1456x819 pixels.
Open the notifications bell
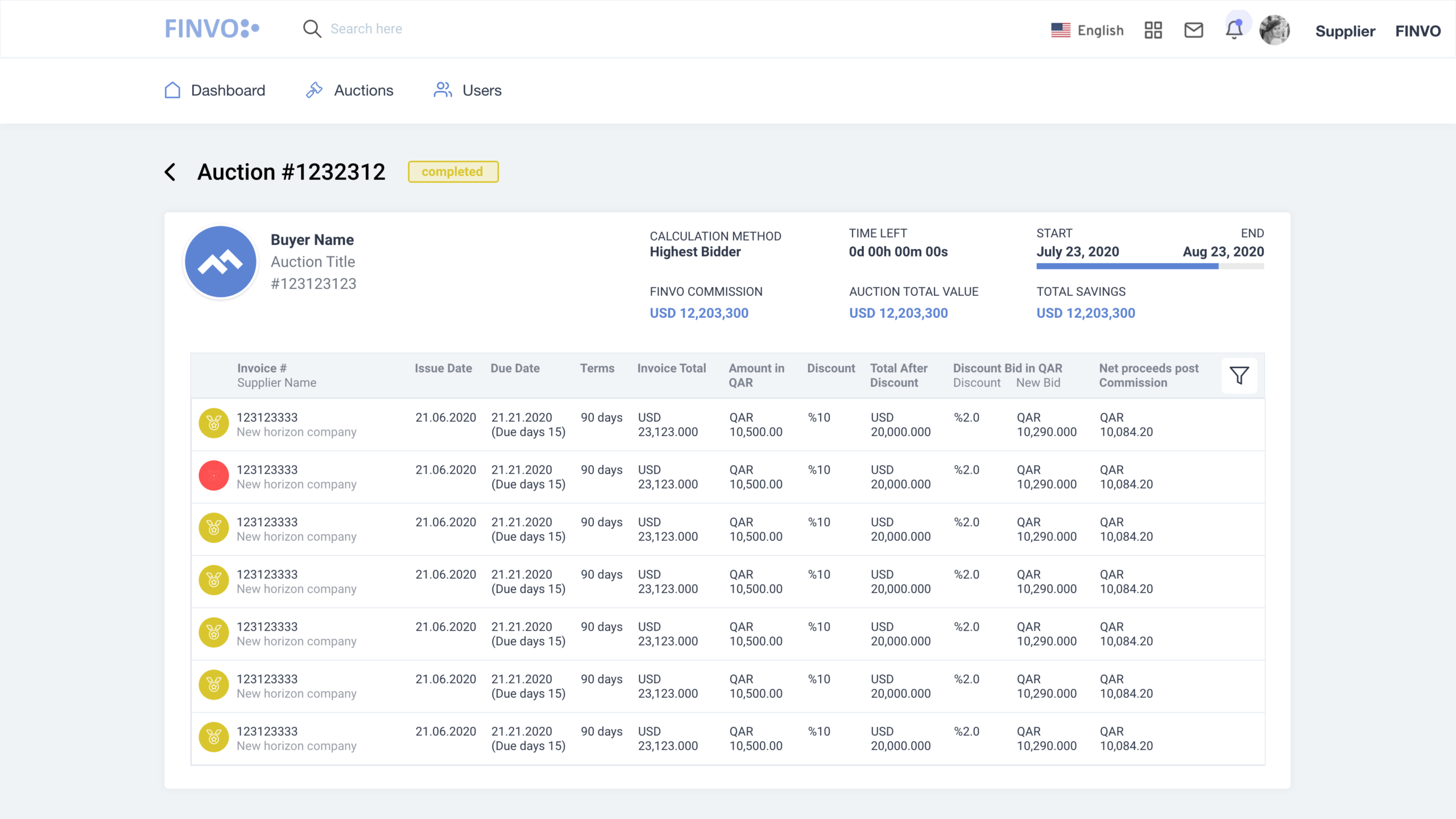[1234, 30]
